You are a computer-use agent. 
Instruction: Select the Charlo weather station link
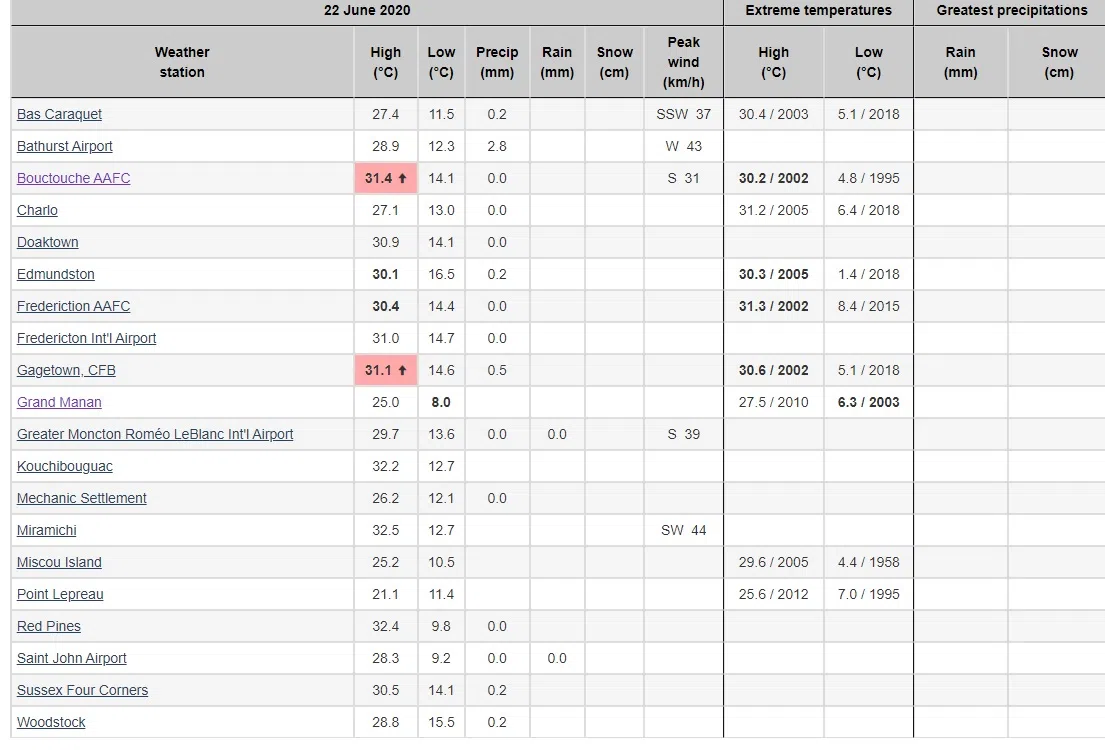[37, 210]
